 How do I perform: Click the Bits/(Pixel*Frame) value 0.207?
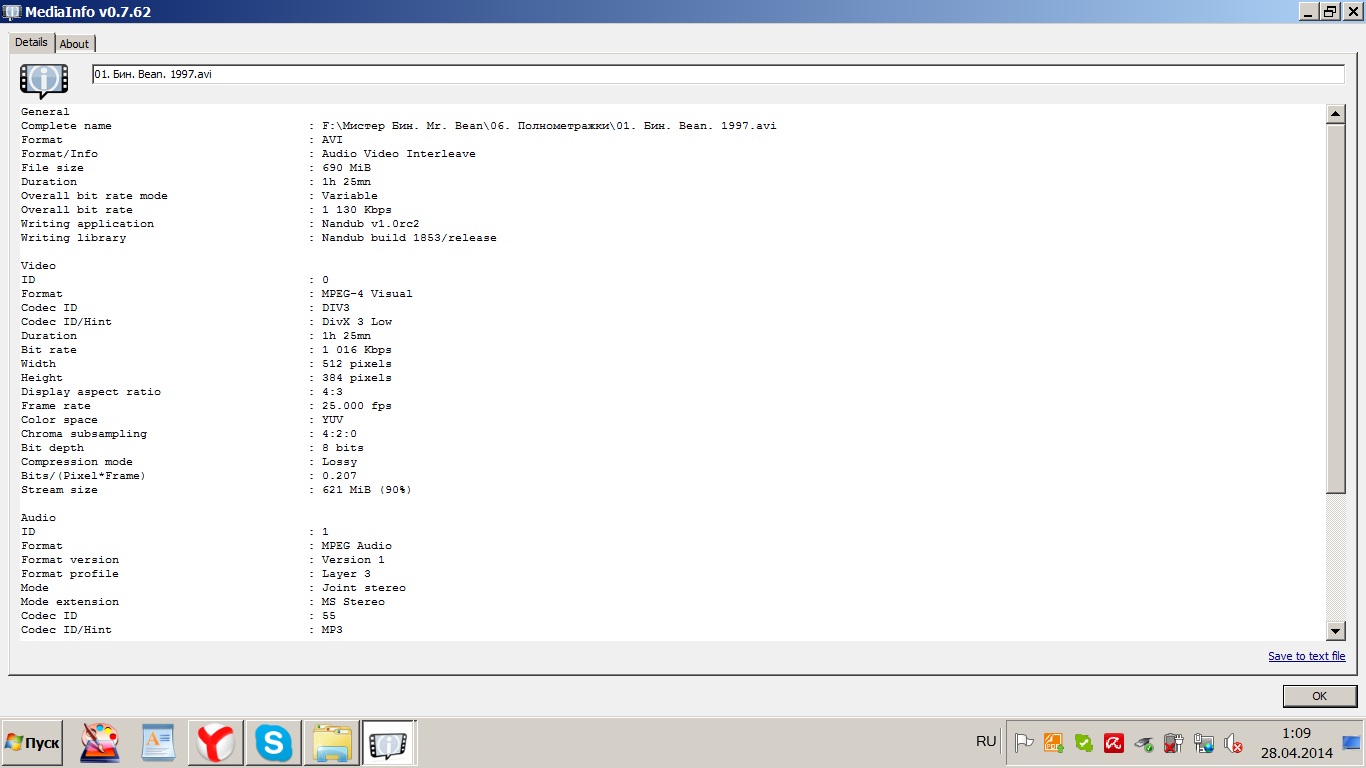pos(339,476)
